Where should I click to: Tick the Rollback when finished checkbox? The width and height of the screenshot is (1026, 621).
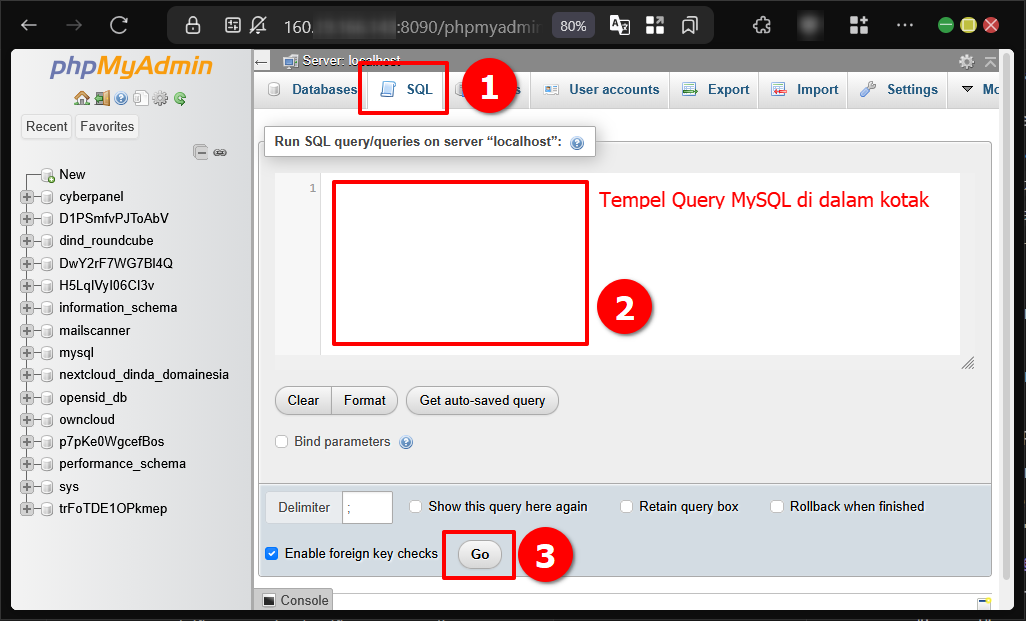pos(777,507)
